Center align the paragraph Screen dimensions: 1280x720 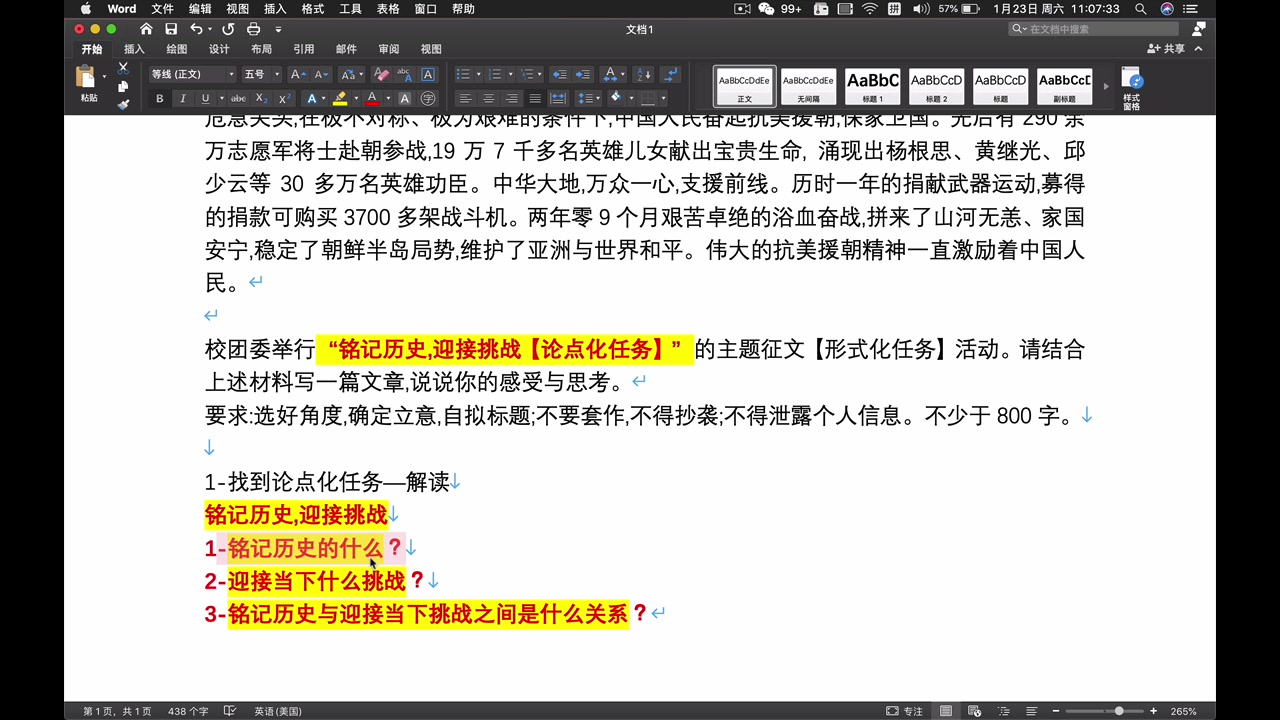pos(488,98)
